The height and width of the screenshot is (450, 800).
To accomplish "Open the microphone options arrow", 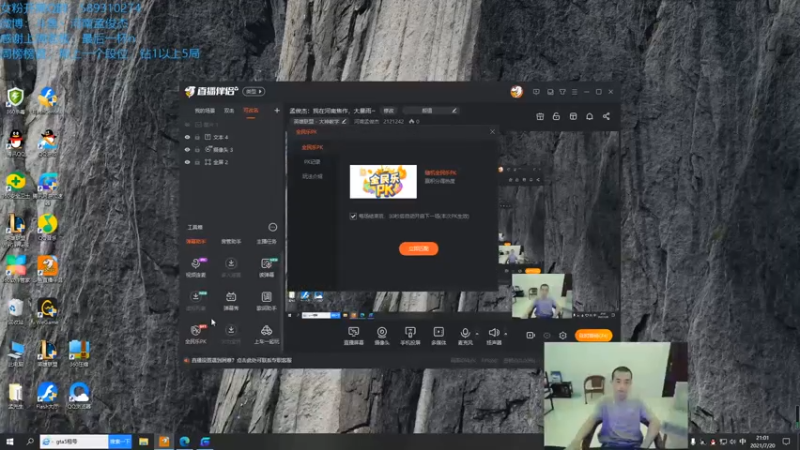I will [x=477, y=334].
